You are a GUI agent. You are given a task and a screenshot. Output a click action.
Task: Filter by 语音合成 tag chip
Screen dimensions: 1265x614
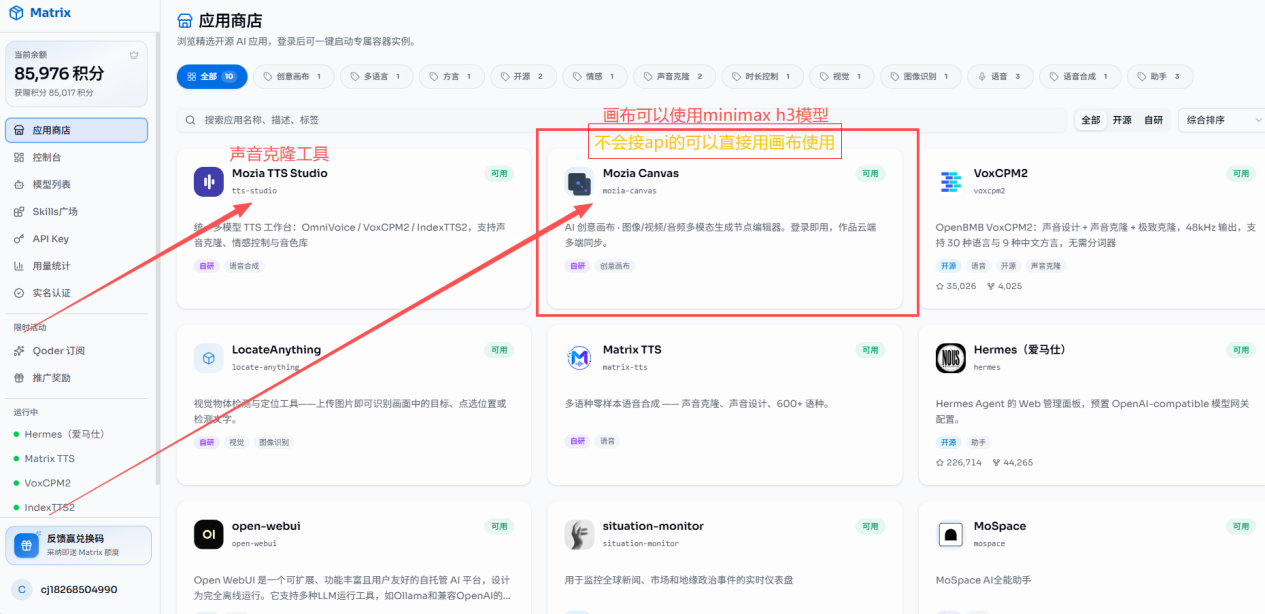1080,76
